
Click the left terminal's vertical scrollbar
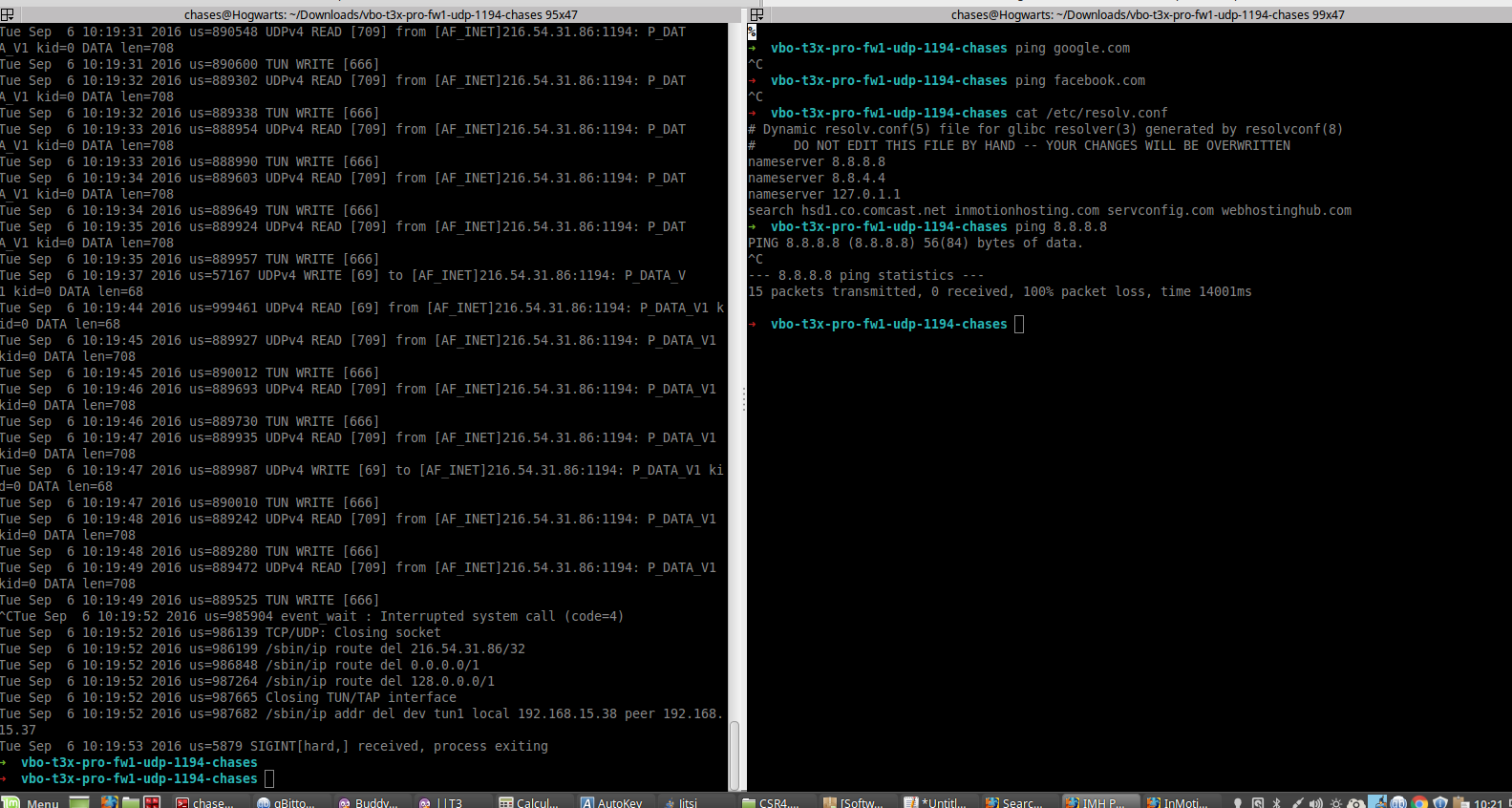pyautogui.click(x=735, y=755)
